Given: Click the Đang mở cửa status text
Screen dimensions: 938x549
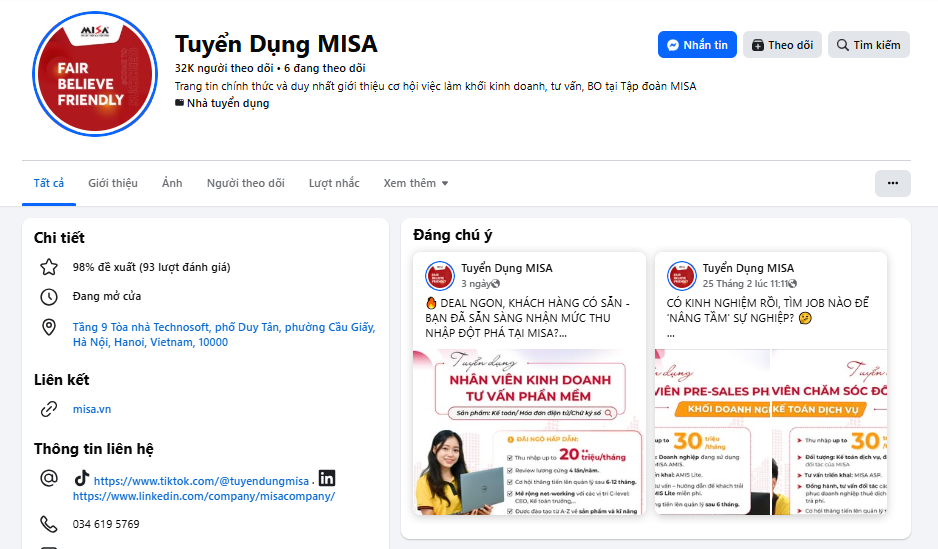Looking at the screenshot, I should [106, 296].
